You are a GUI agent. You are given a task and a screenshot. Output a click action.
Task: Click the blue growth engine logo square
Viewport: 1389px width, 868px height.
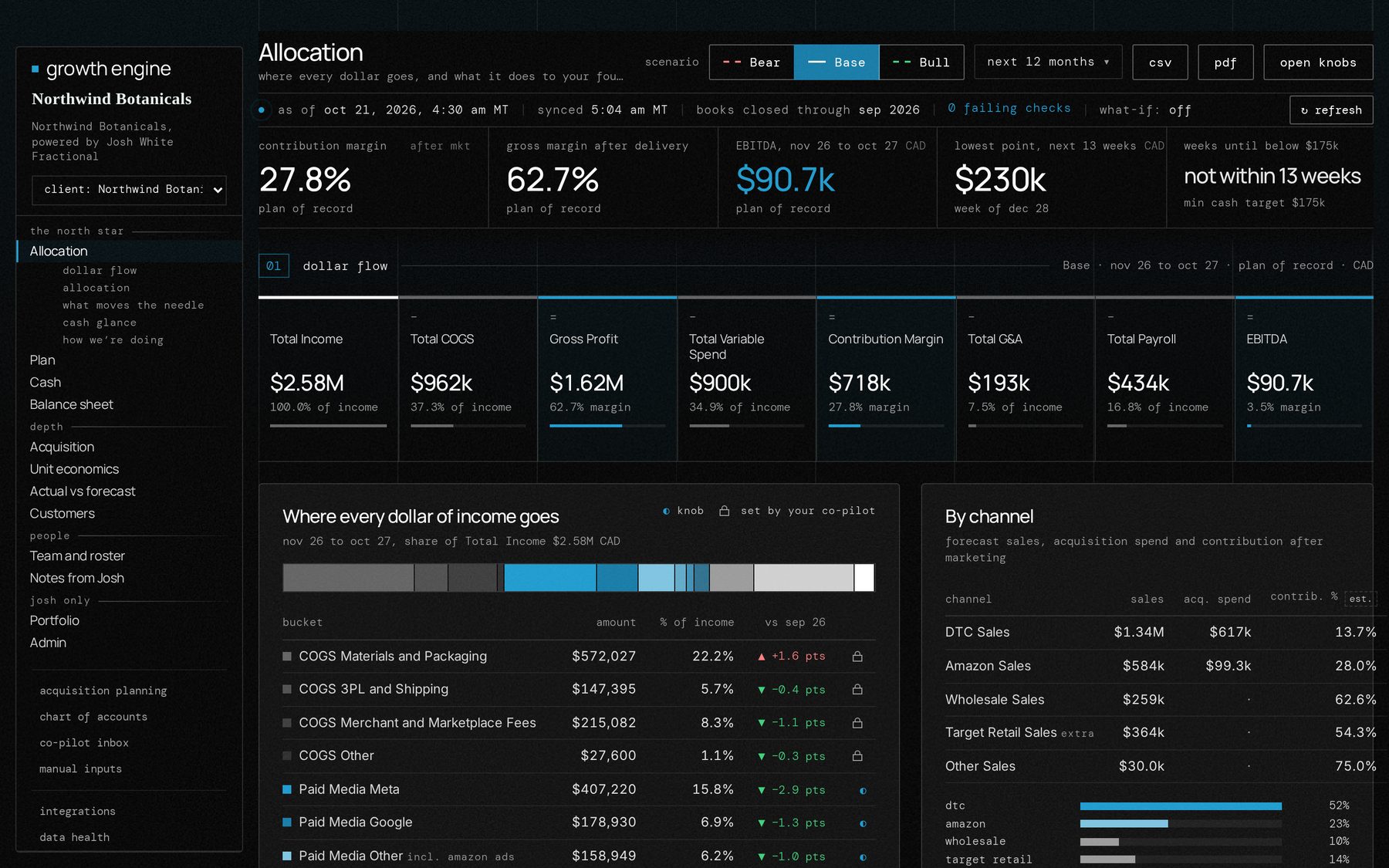[35, 69]
